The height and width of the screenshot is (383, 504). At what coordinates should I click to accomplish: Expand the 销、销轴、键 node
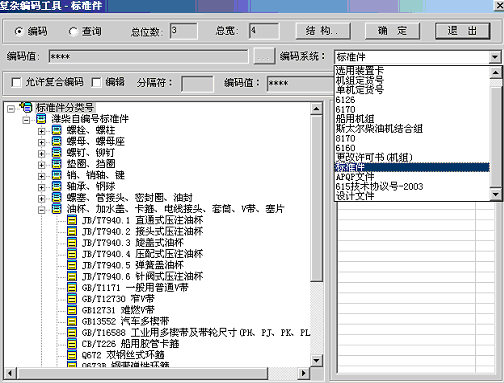pos(41,176)
